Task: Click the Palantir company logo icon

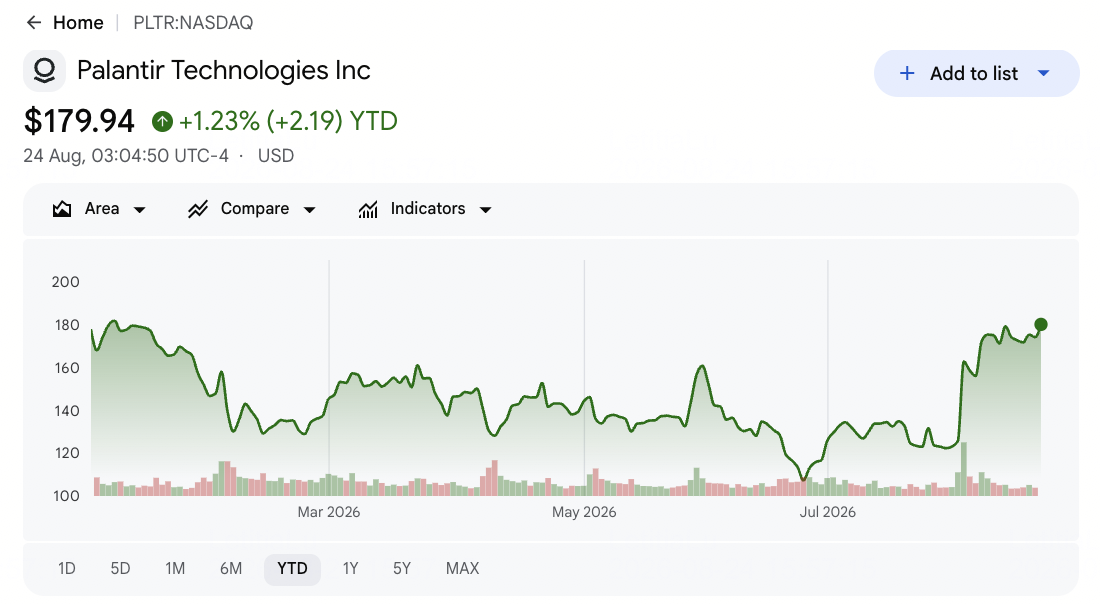Action: pyautogui.click(x=44, y=70)
